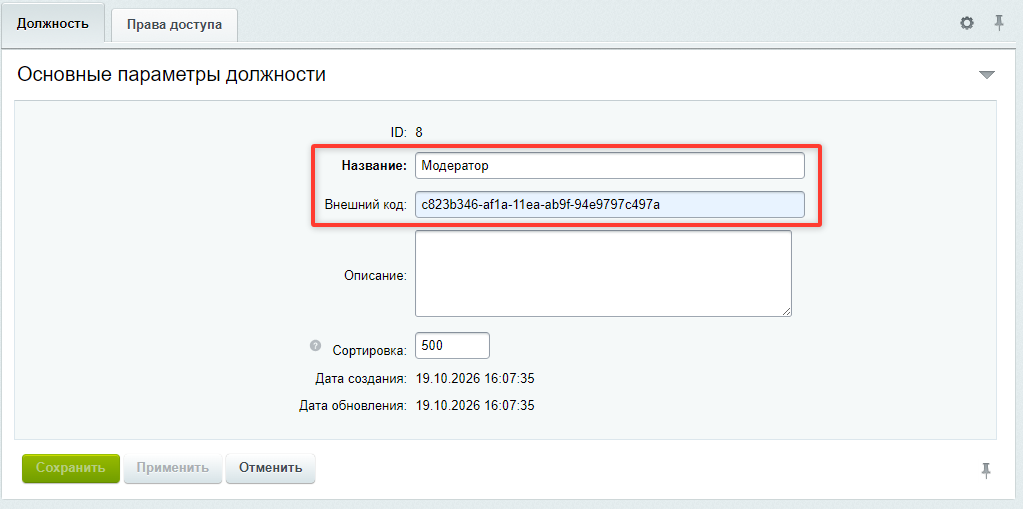Click the Дата обновления timestamp value

[x=475, y=406]
